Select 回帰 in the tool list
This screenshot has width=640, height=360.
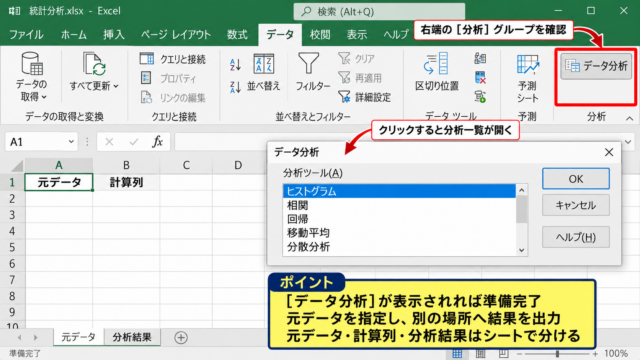pos(399,219)
